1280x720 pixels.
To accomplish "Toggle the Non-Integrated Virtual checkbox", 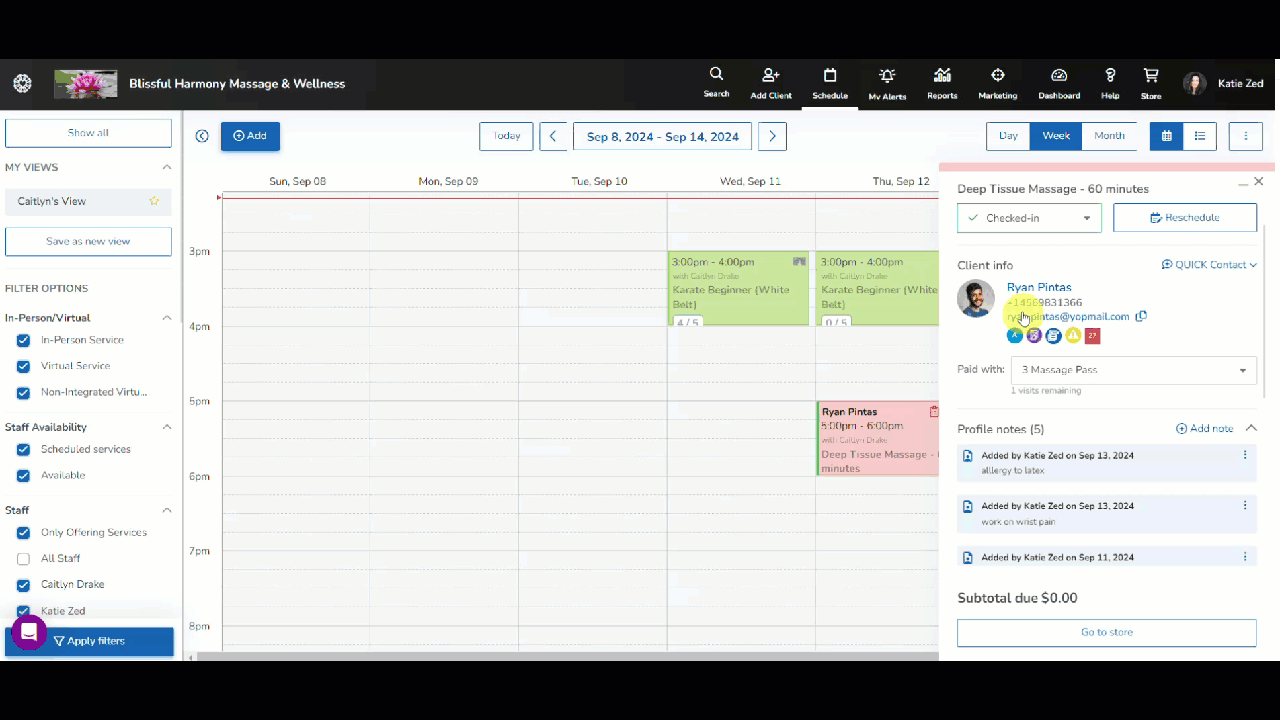I will click(x=23, y=392).
